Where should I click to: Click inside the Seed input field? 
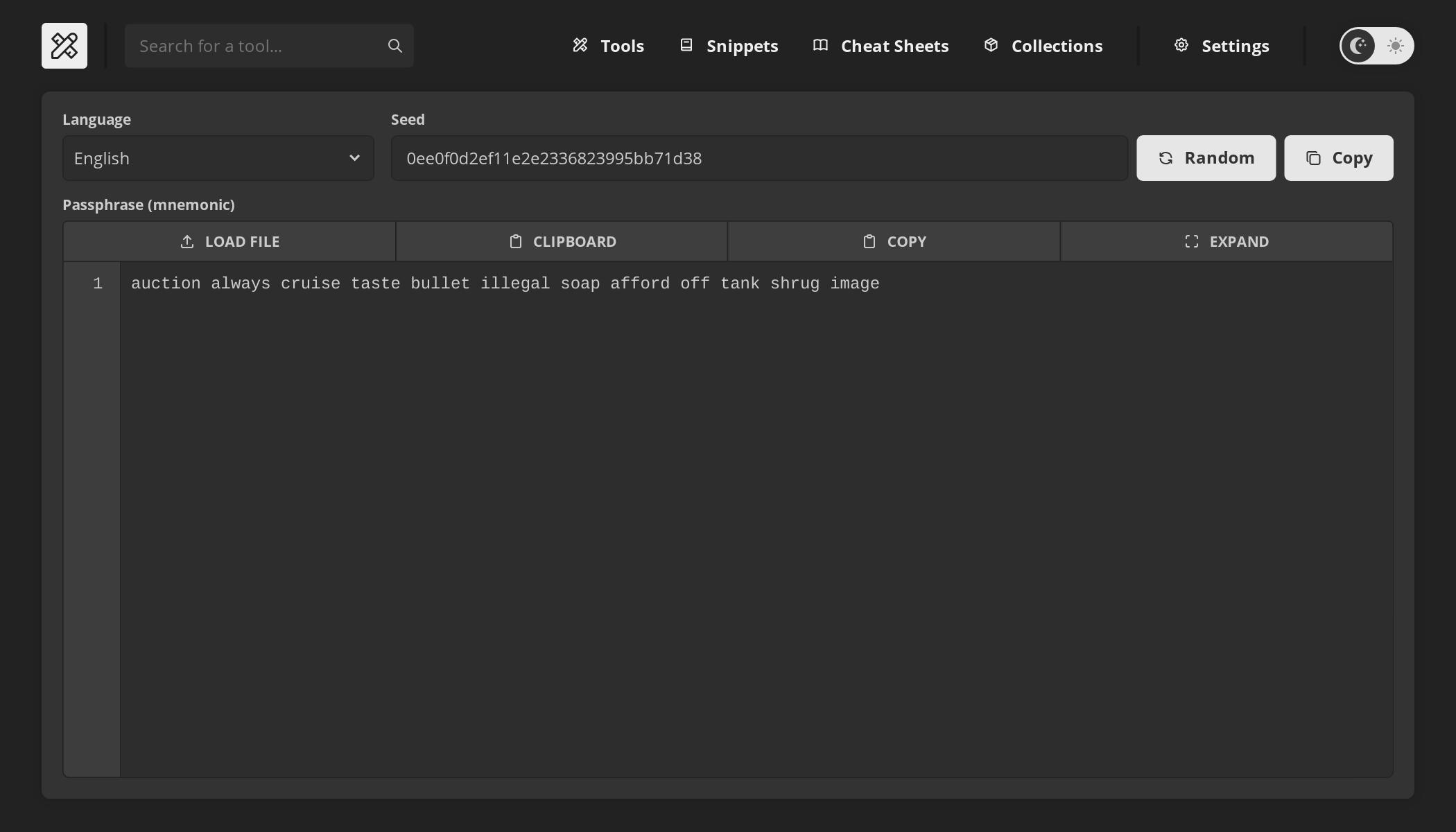759,157
